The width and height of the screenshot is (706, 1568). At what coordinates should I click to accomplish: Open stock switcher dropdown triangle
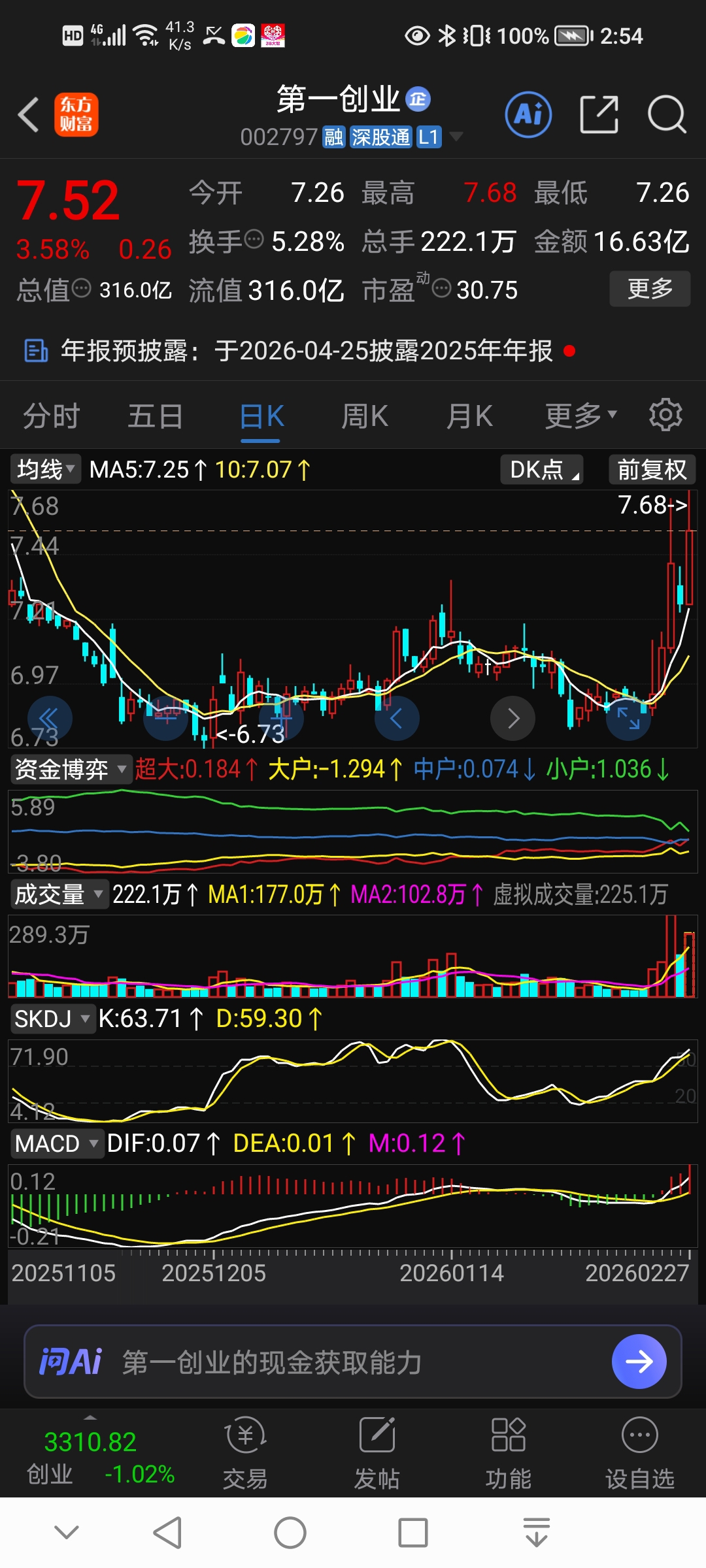coord(456,137)
